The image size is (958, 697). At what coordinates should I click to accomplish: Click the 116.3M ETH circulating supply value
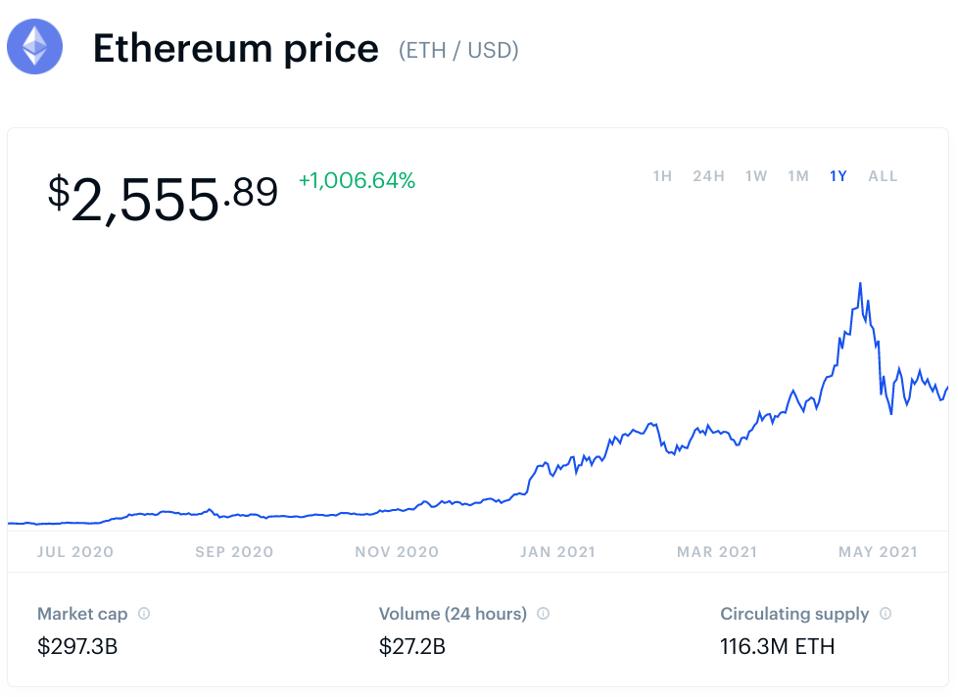[779, 646]
